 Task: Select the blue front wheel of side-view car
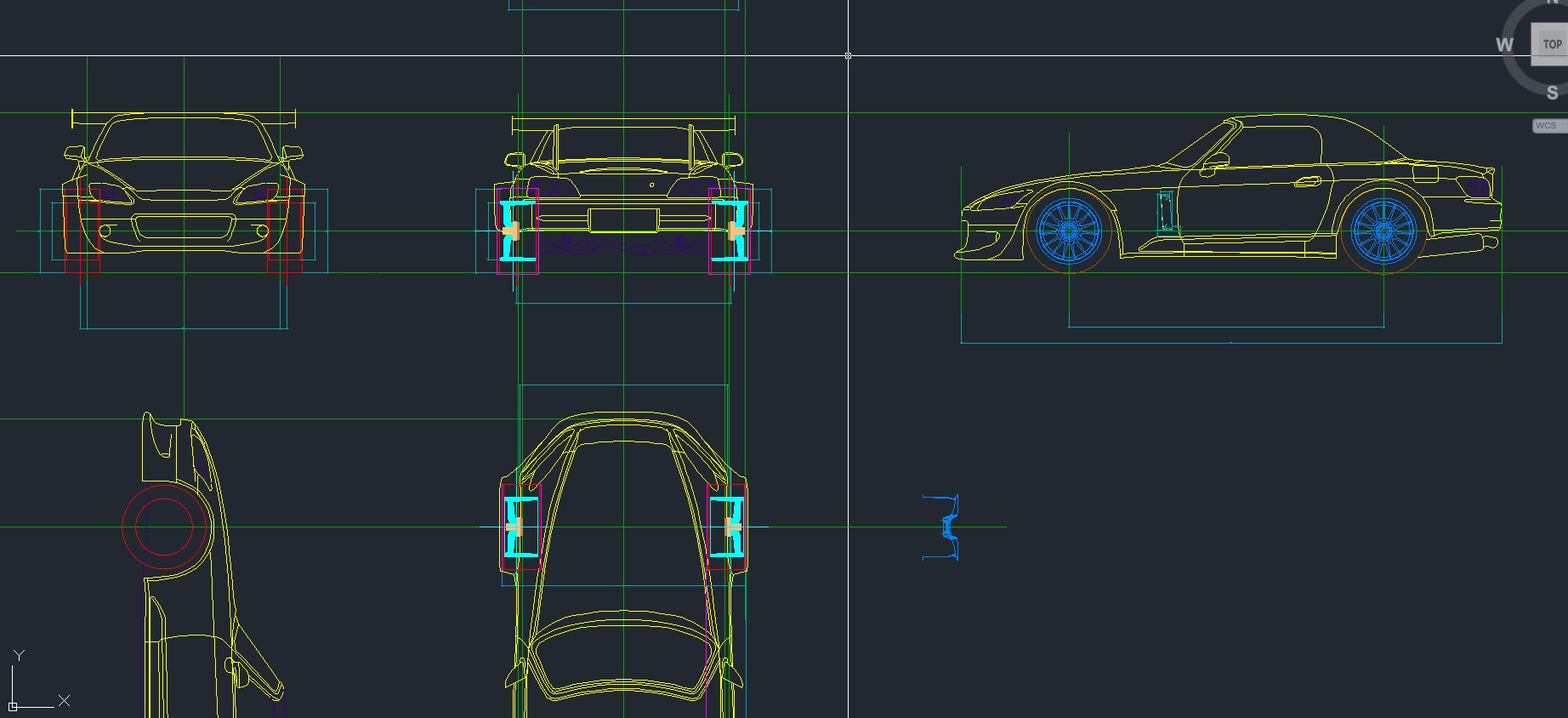[1069, 231]
